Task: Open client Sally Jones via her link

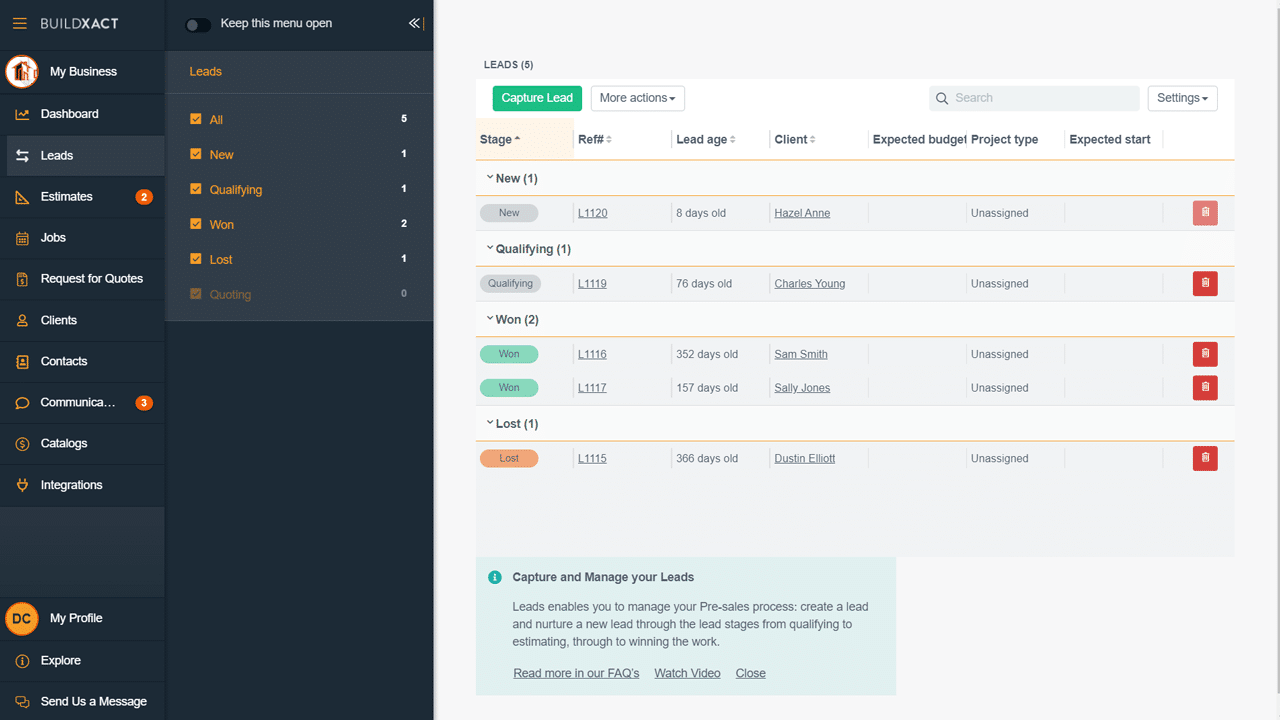Action: tap(800, 387)
